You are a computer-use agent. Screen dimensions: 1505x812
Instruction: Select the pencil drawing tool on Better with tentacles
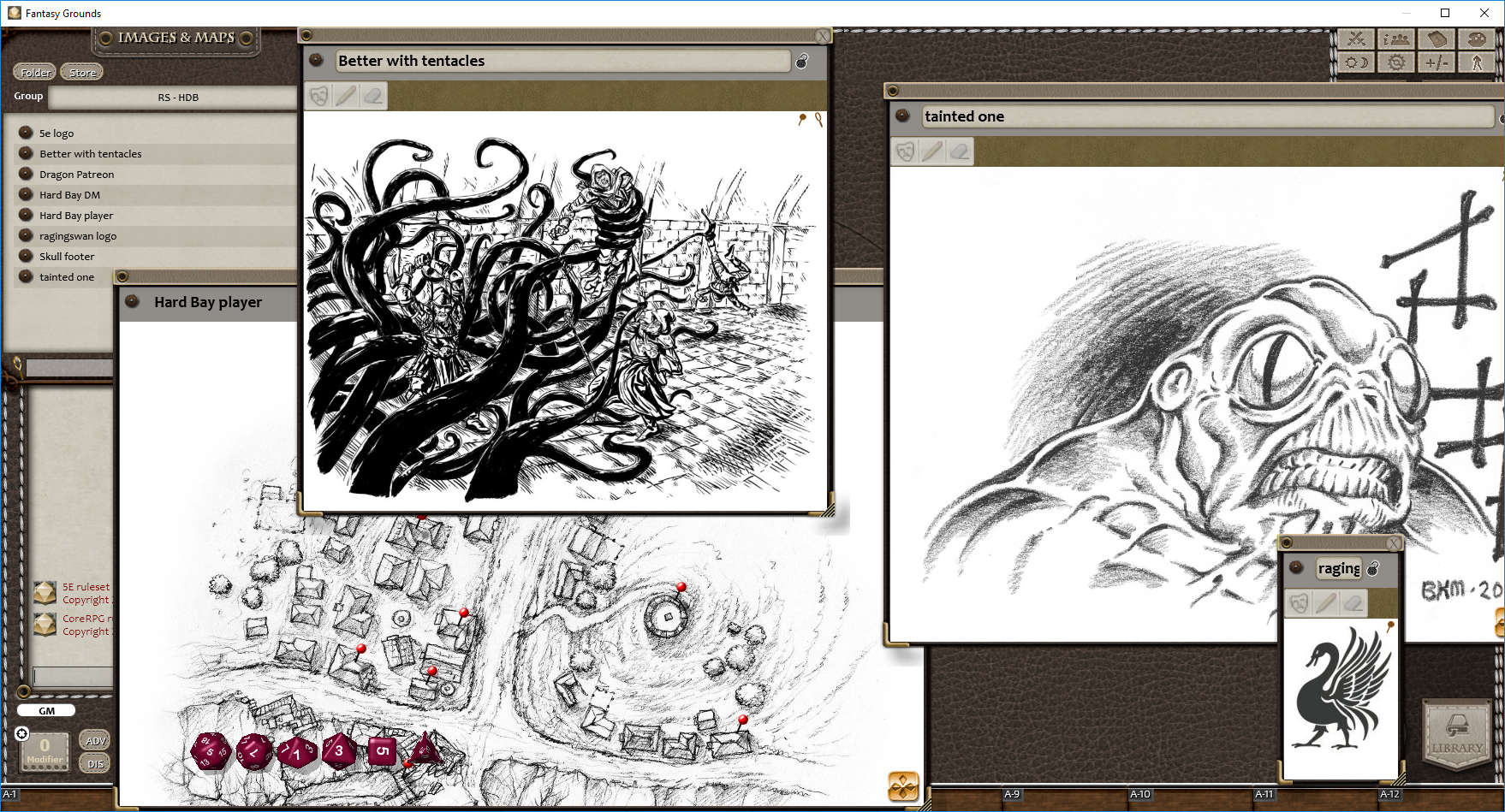click(x=345, y=96)
